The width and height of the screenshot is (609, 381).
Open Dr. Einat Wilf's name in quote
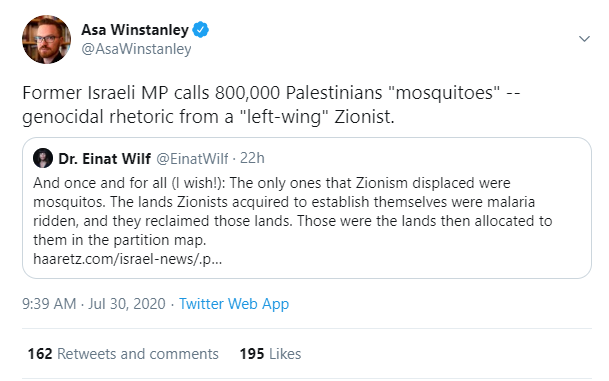click(x=104, y=158)
